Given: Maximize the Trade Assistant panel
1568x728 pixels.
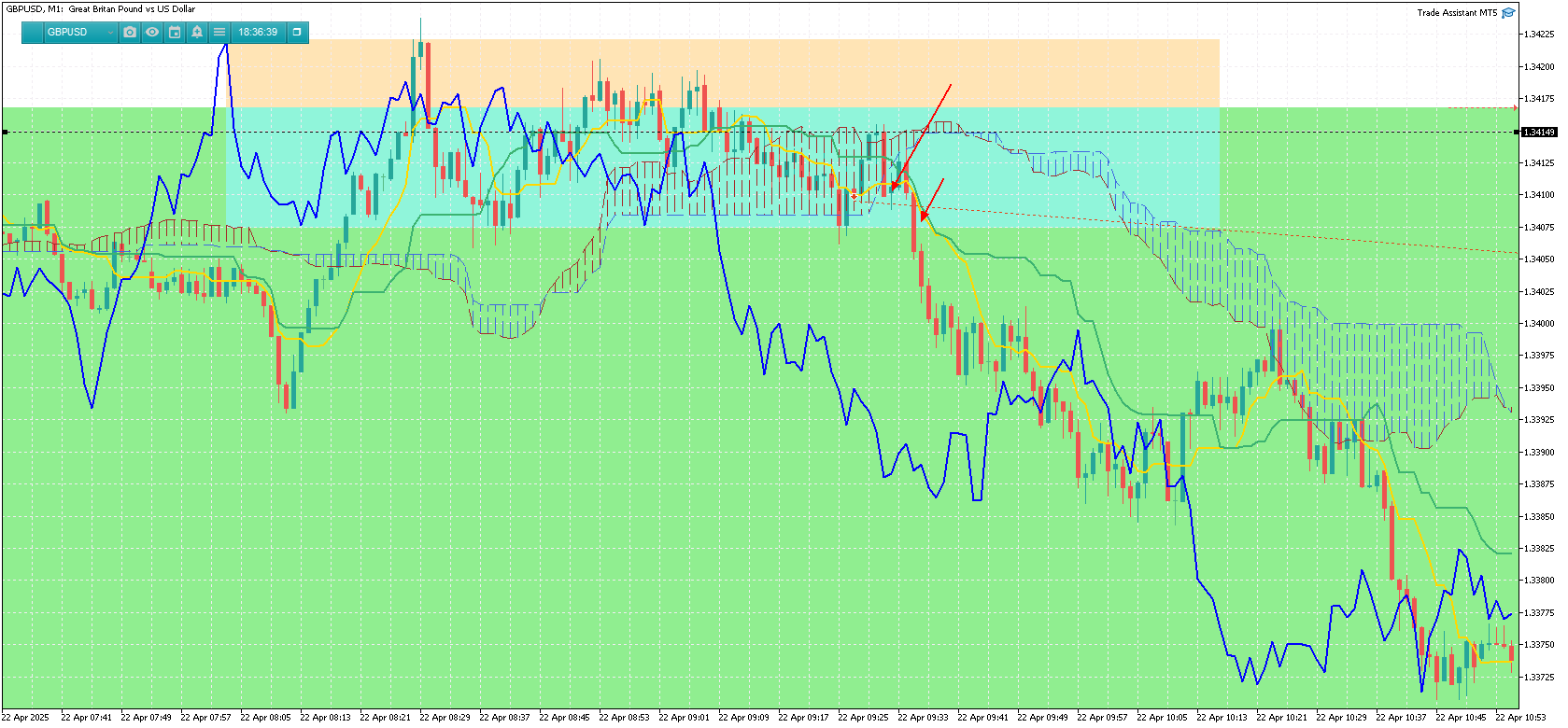Looking at the screenshot, I should coord(297,32).
